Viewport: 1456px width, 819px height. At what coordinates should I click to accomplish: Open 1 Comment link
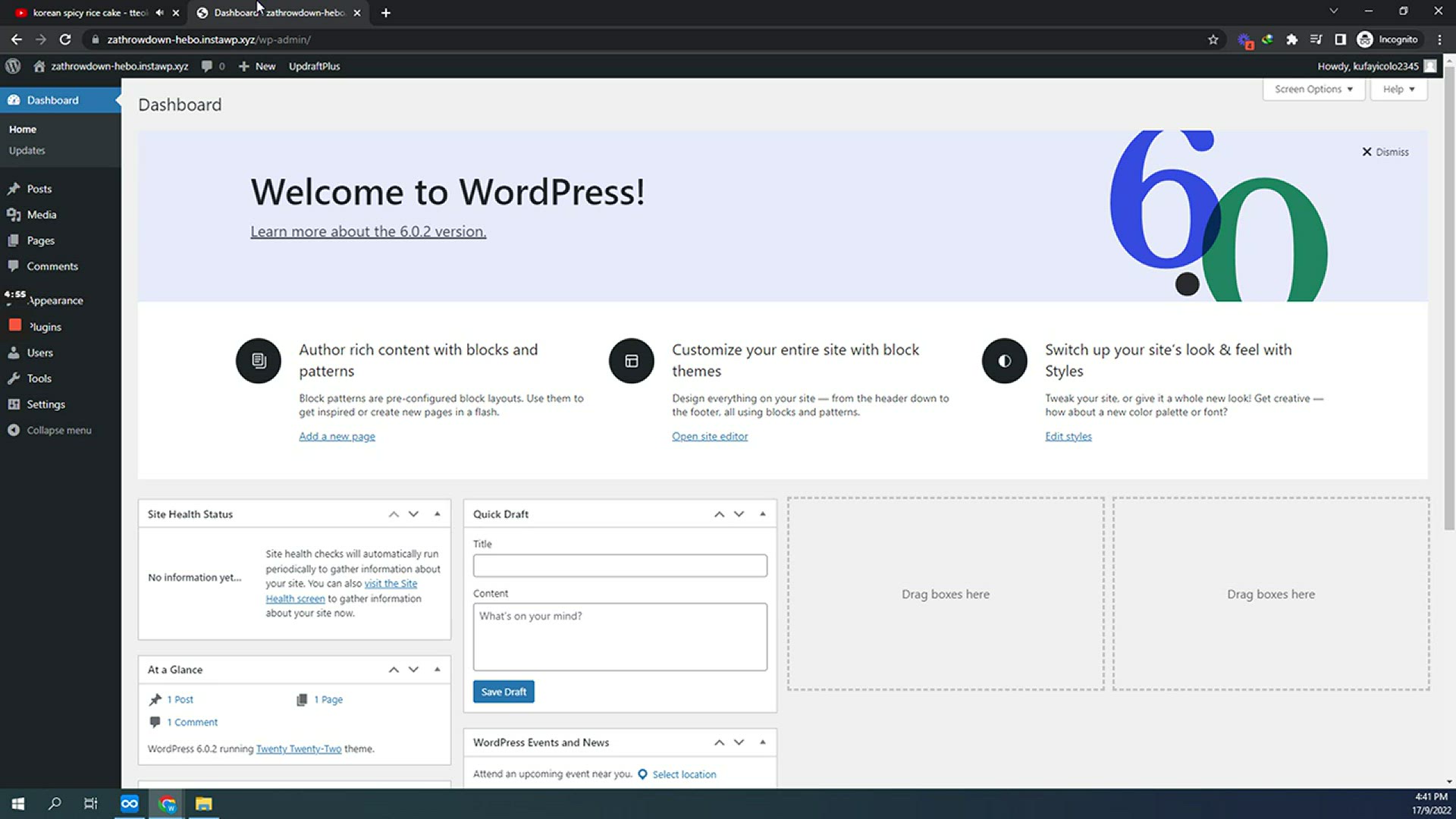(x=193, y=722)
